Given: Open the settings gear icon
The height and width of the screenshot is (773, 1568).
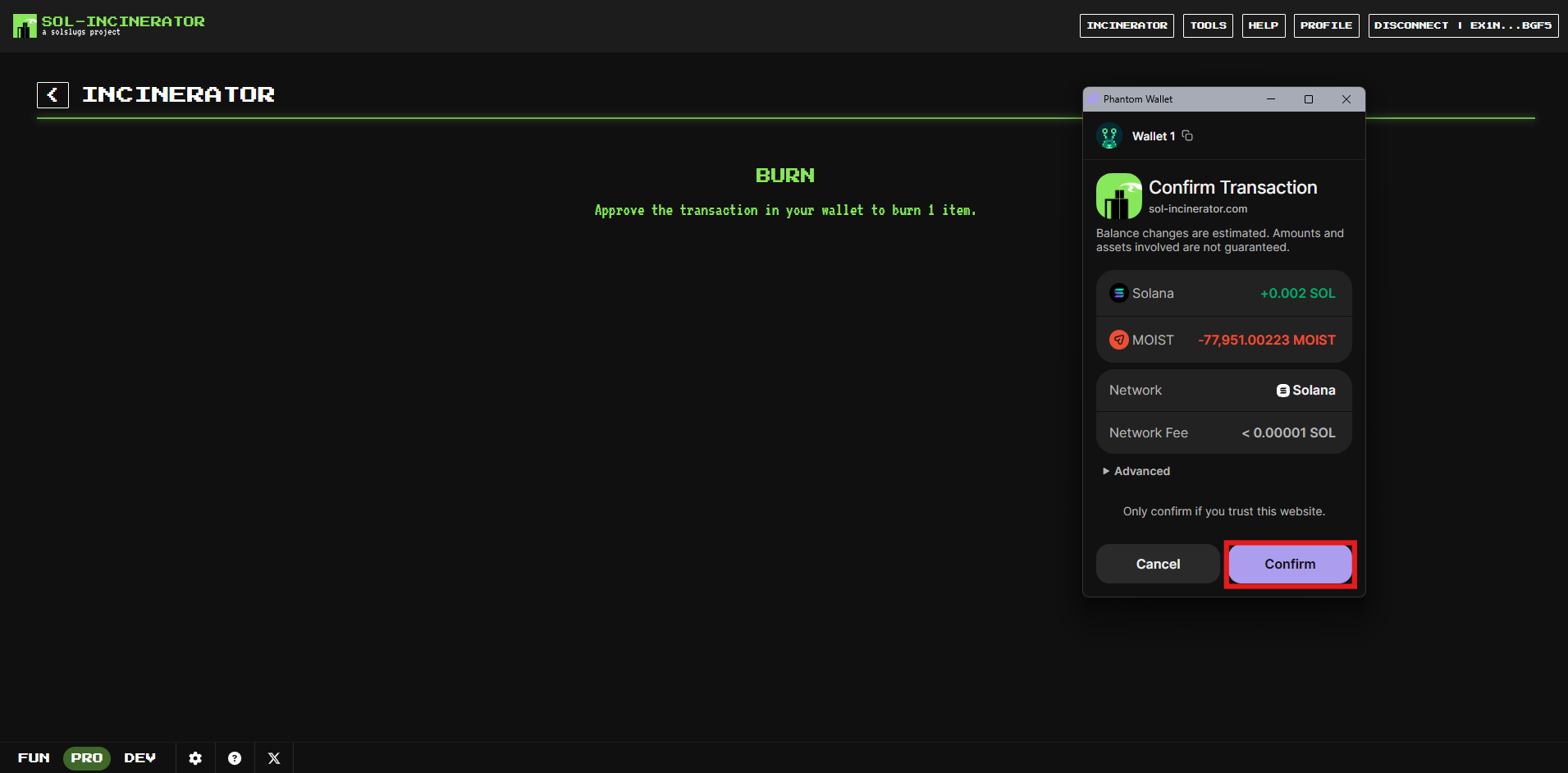Looking at the screenshot, I should [x=195, y=758].
